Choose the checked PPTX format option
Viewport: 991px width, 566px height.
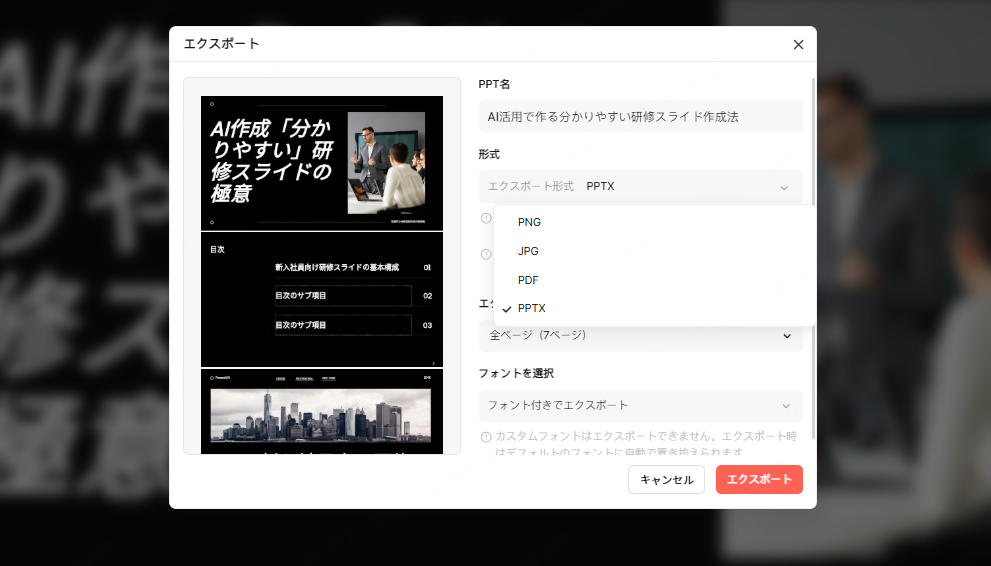654,308
